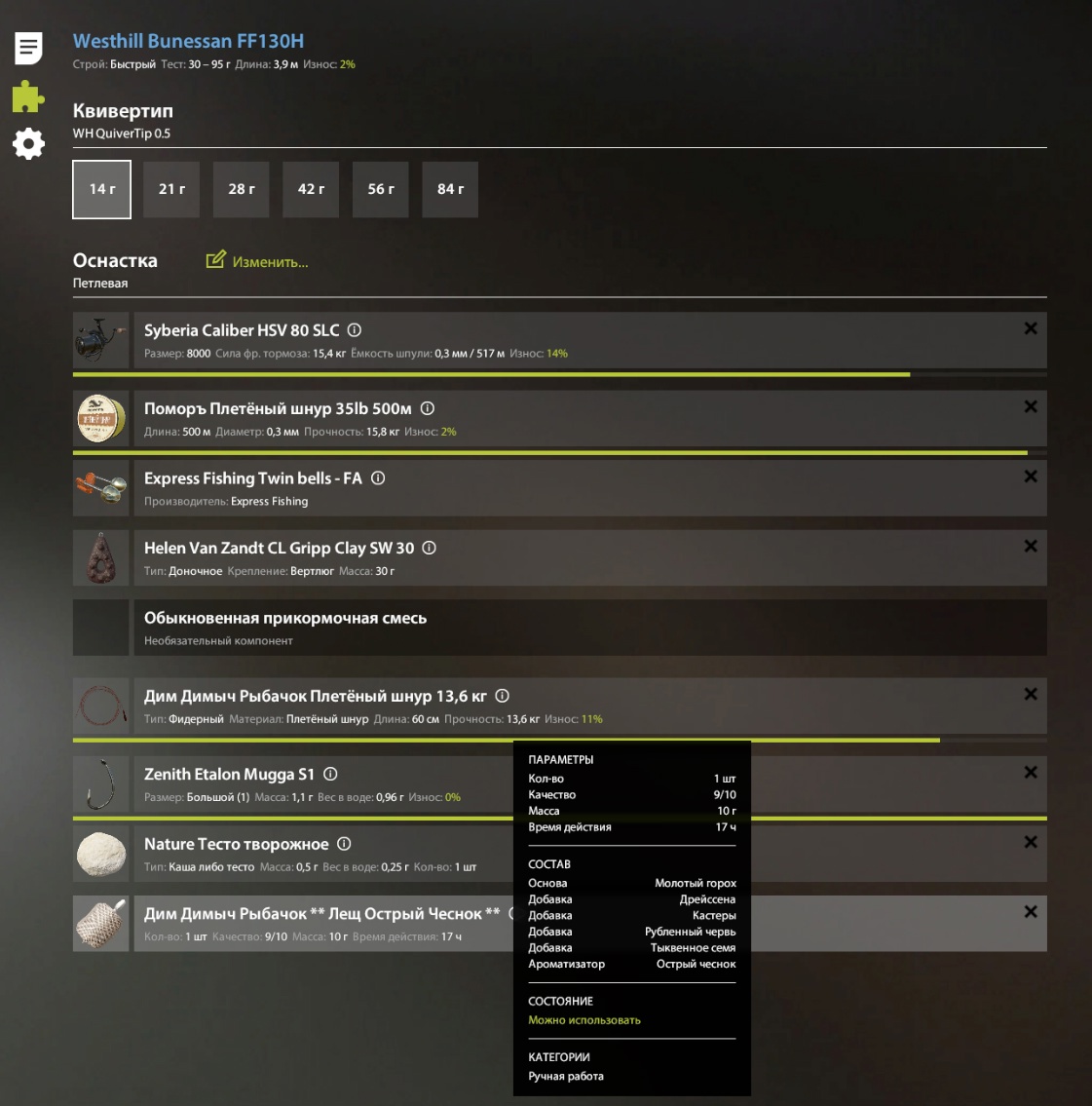Click the Ручная работа category text
The image size is (1092, 1106).
[x=565, y=1076]
